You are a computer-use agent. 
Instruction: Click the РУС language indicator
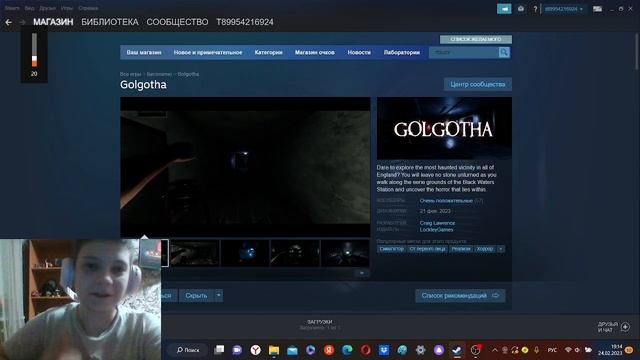[552, 350]
